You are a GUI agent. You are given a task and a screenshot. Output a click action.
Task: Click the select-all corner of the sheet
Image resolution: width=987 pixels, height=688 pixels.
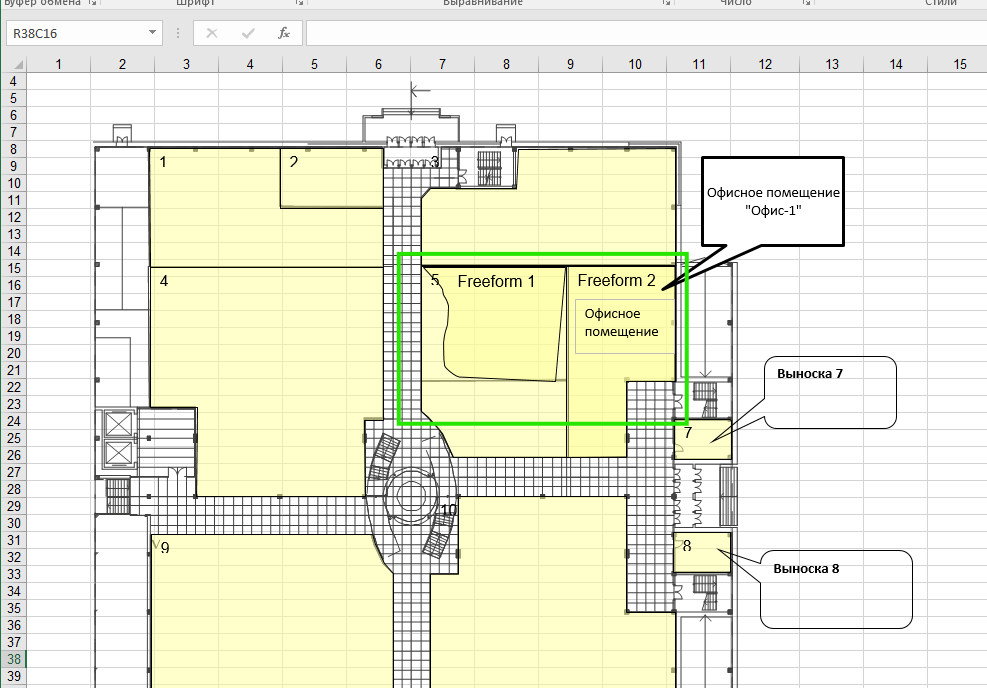(12, 64)
